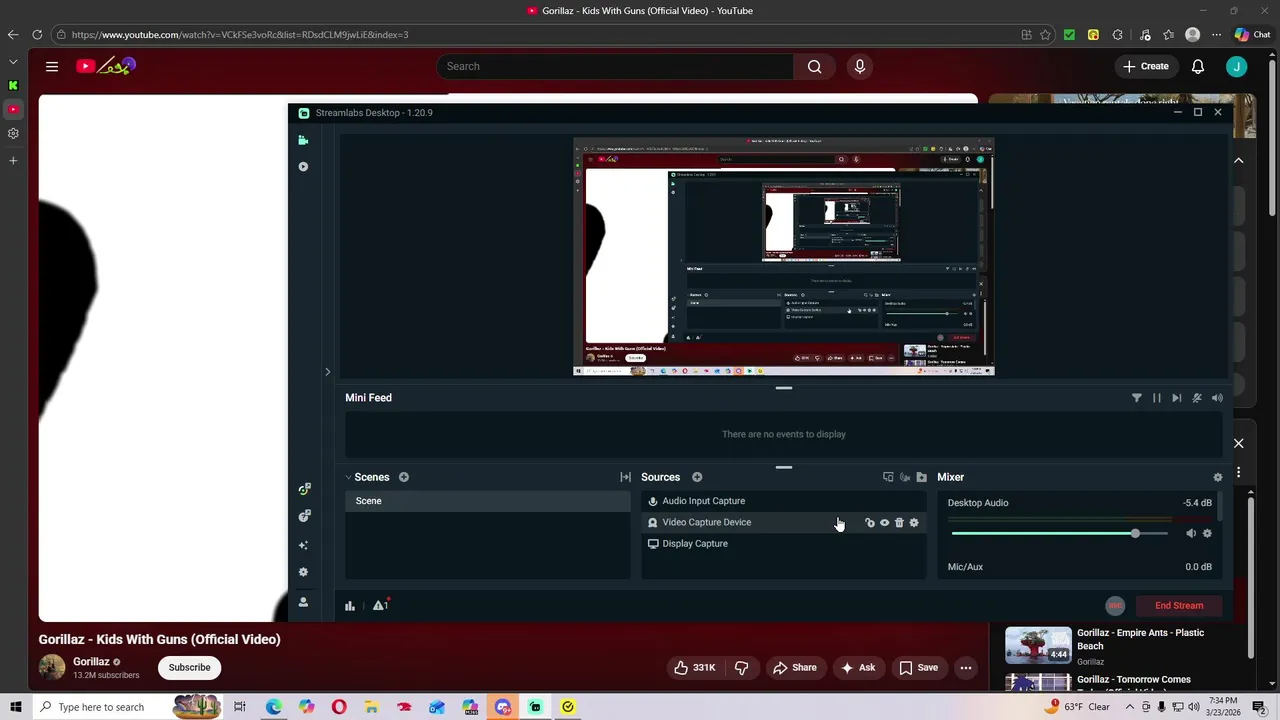Viewport: 1280px width, 720px height.
Task: Pause the Mini Feed alert queue
Action: pyautogui.click(x=1157, y=398)
